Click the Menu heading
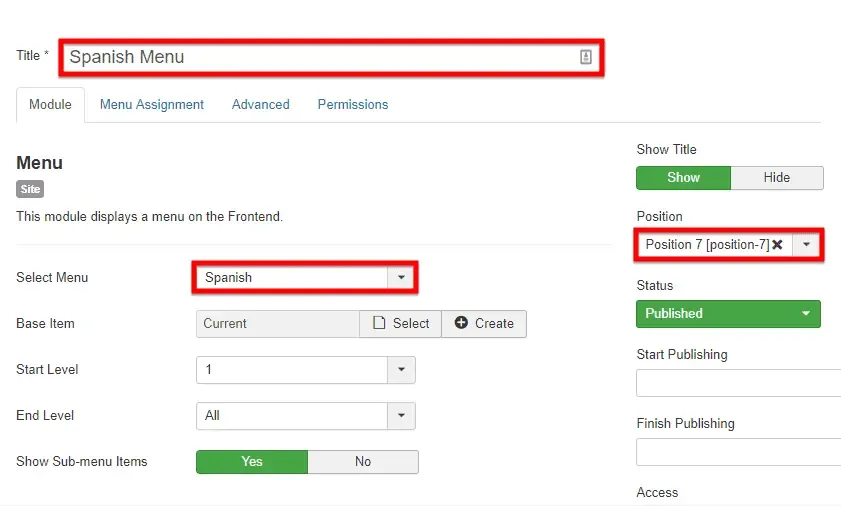 click(x=40, y=163)
